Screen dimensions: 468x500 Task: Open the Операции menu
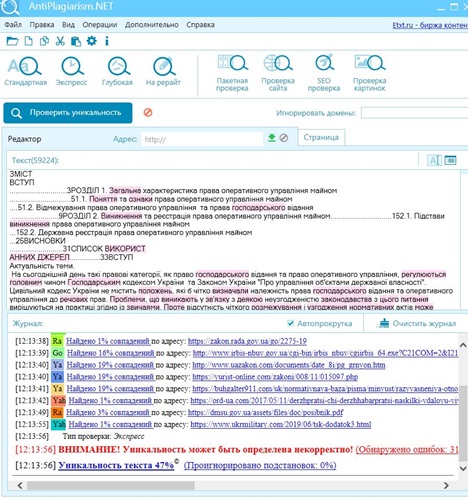[x=100, y=25]
